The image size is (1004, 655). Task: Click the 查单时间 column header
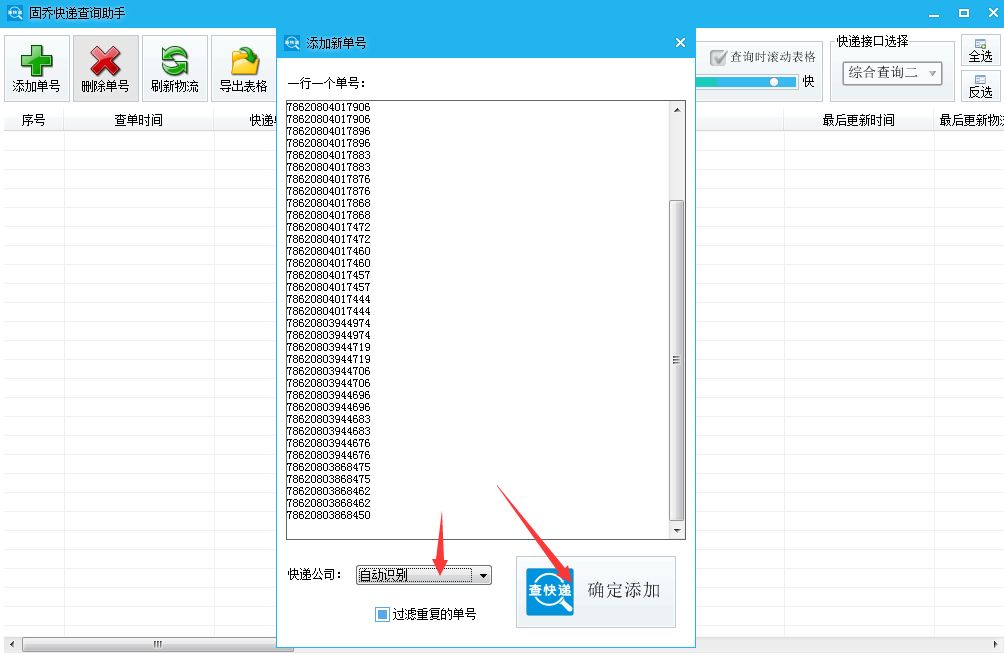tap(140, 119)
